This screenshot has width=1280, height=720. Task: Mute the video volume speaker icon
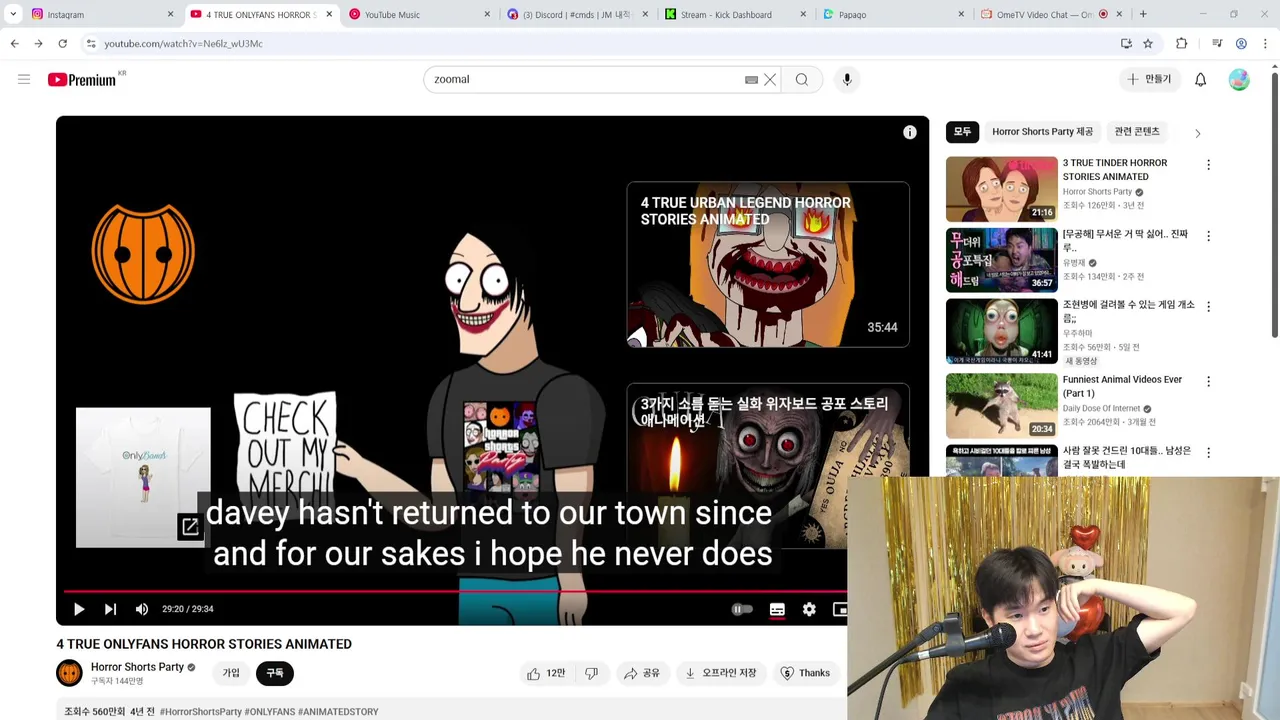[142, 609]
